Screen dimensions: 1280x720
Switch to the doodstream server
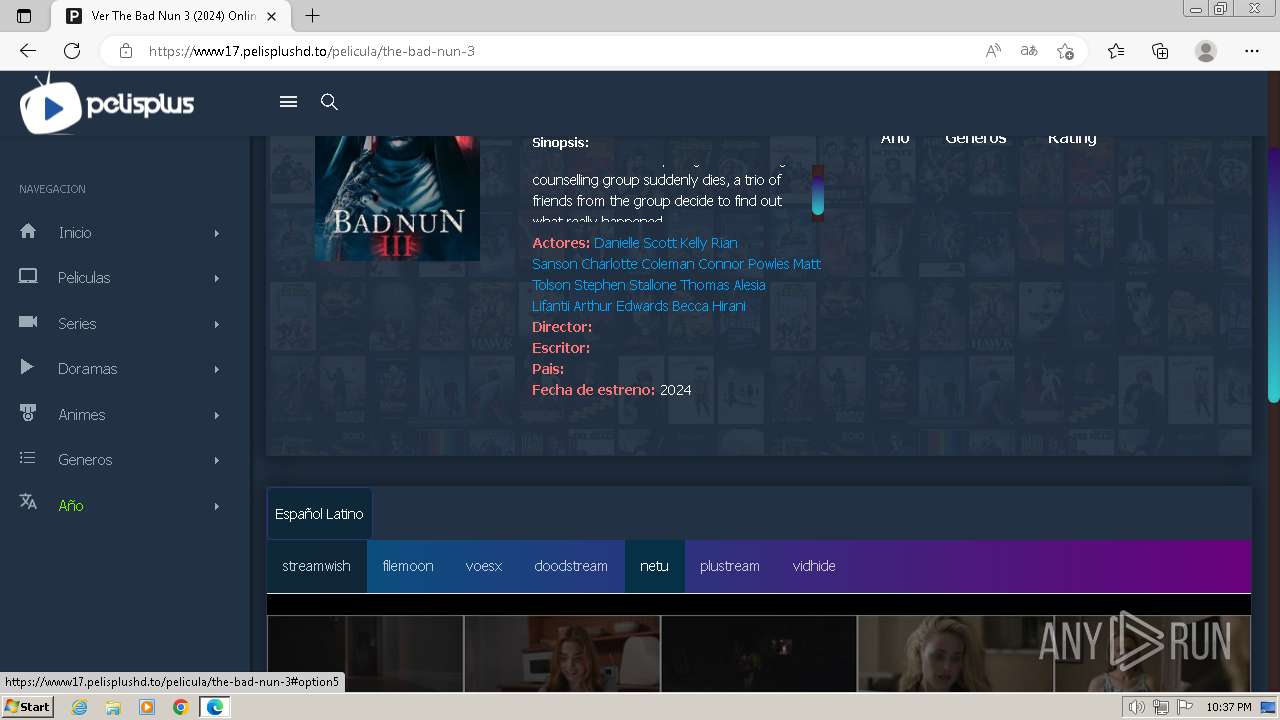click(571, 566)
